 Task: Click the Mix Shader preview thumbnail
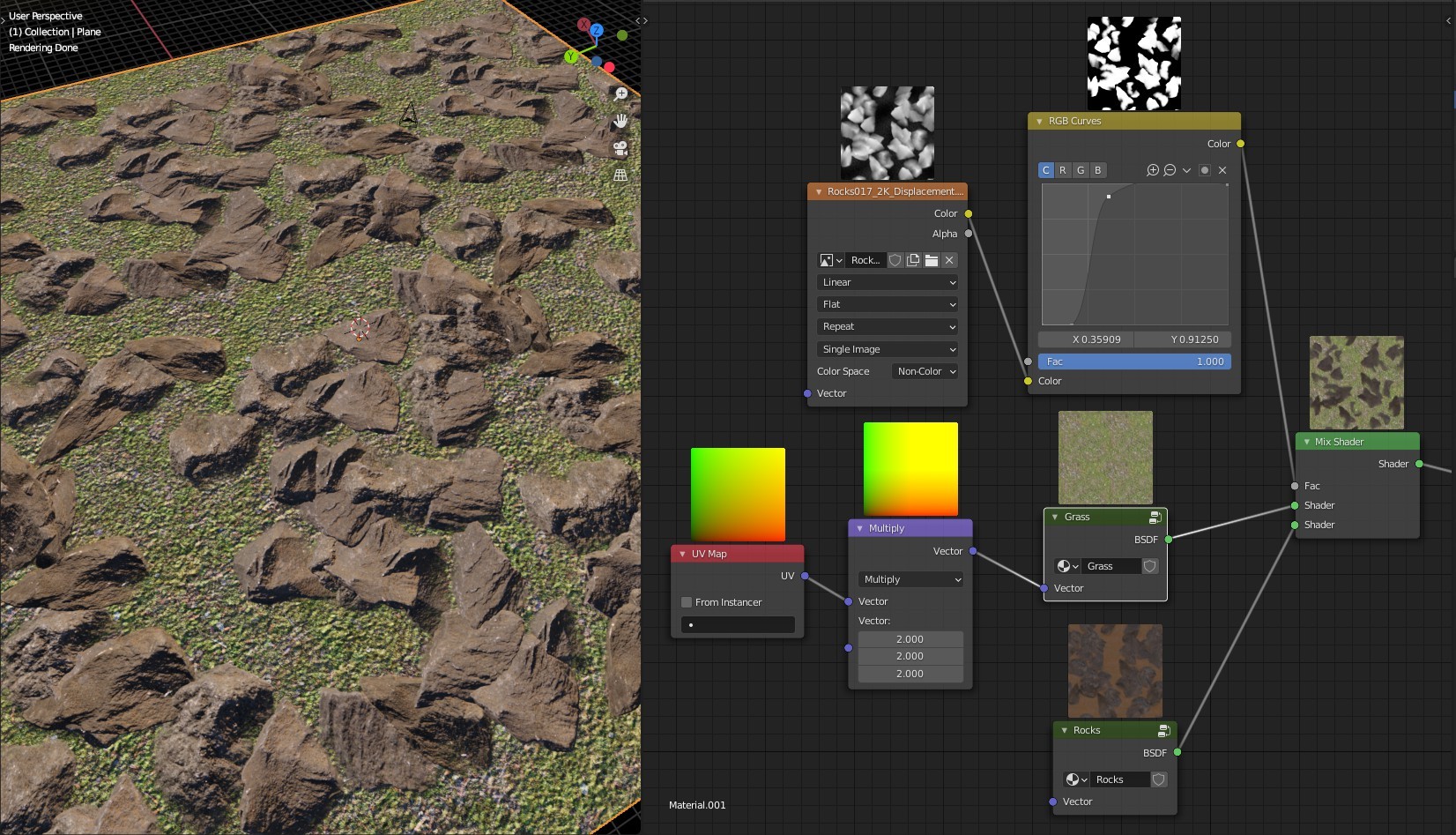pyautogui.click(x=1356, y=383)
